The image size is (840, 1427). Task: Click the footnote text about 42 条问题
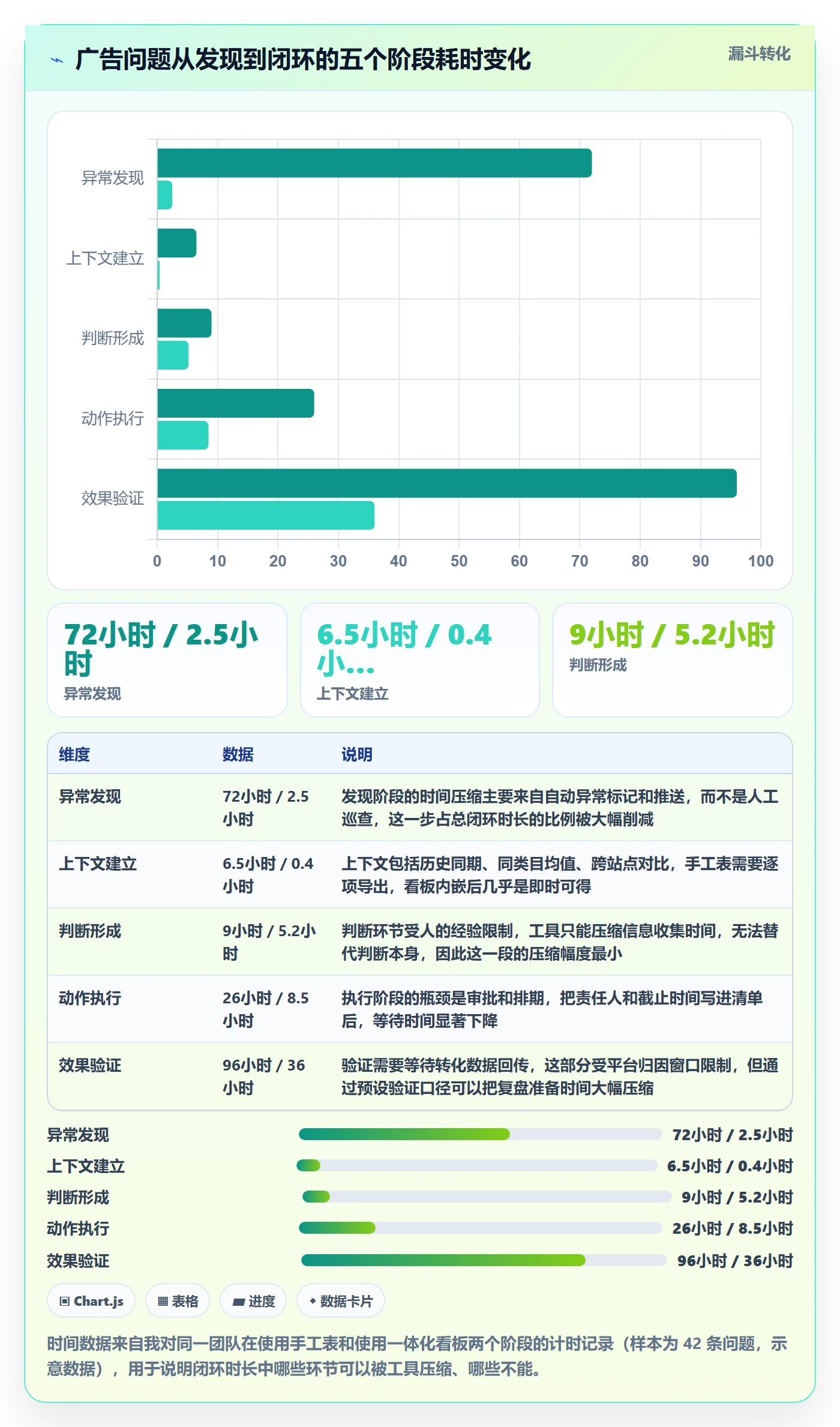tap(418, 1356)
